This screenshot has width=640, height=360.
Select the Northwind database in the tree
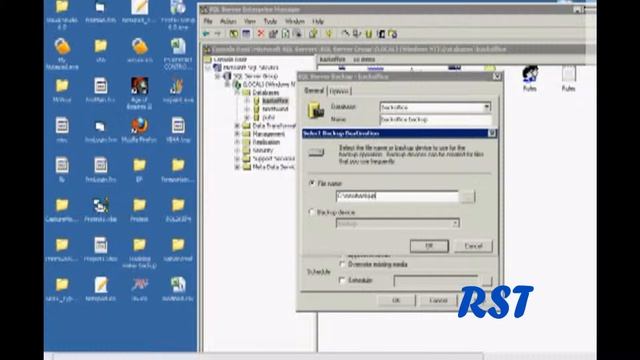tap(275, 109)
